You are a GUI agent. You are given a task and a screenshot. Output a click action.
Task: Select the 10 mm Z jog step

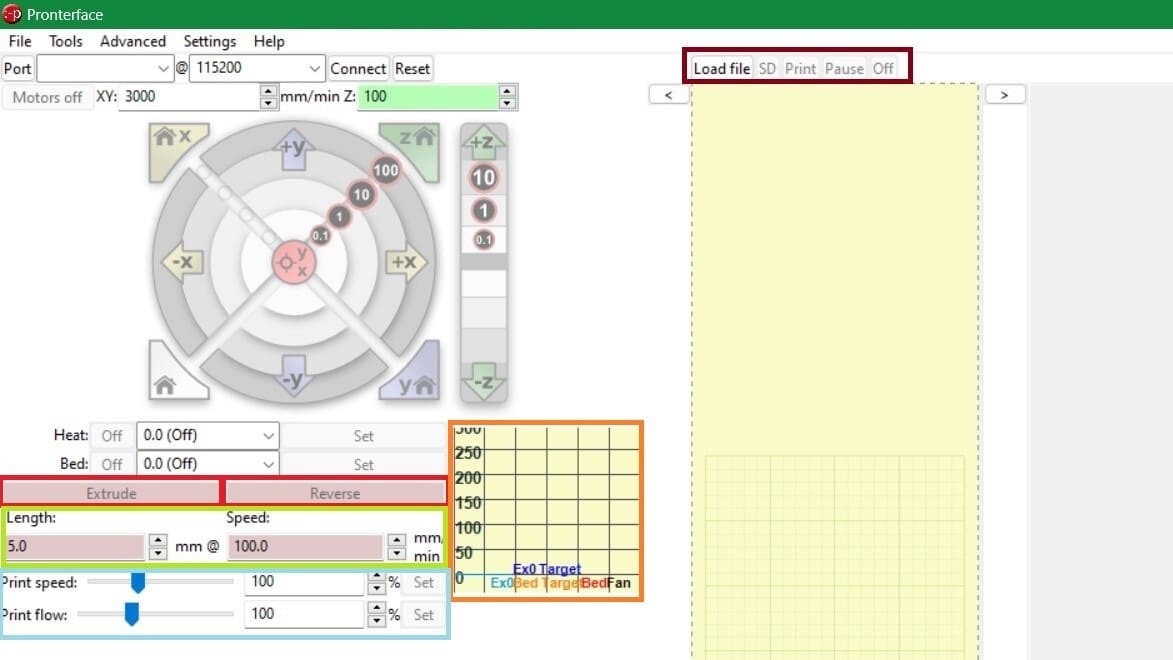click(x=483, y=177)
